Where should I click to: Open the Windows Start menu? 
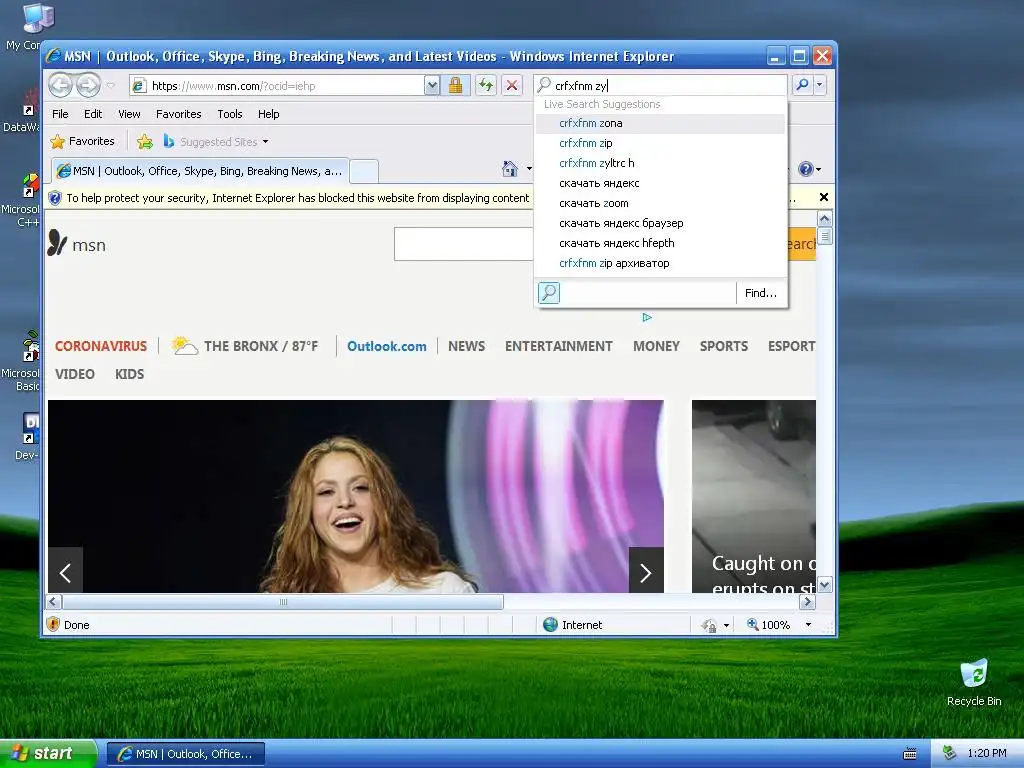click(x=48, y=753)
